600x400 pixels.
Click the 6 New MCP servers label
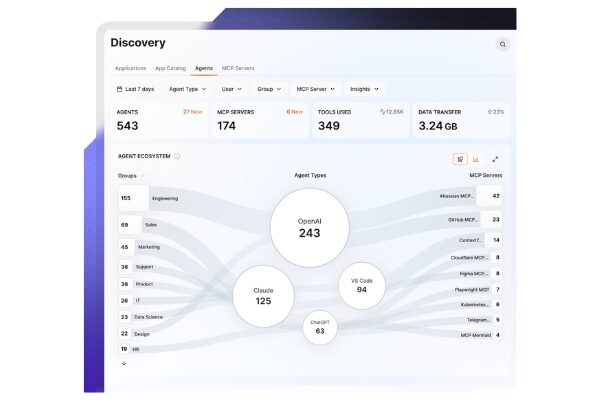point(295,112)
